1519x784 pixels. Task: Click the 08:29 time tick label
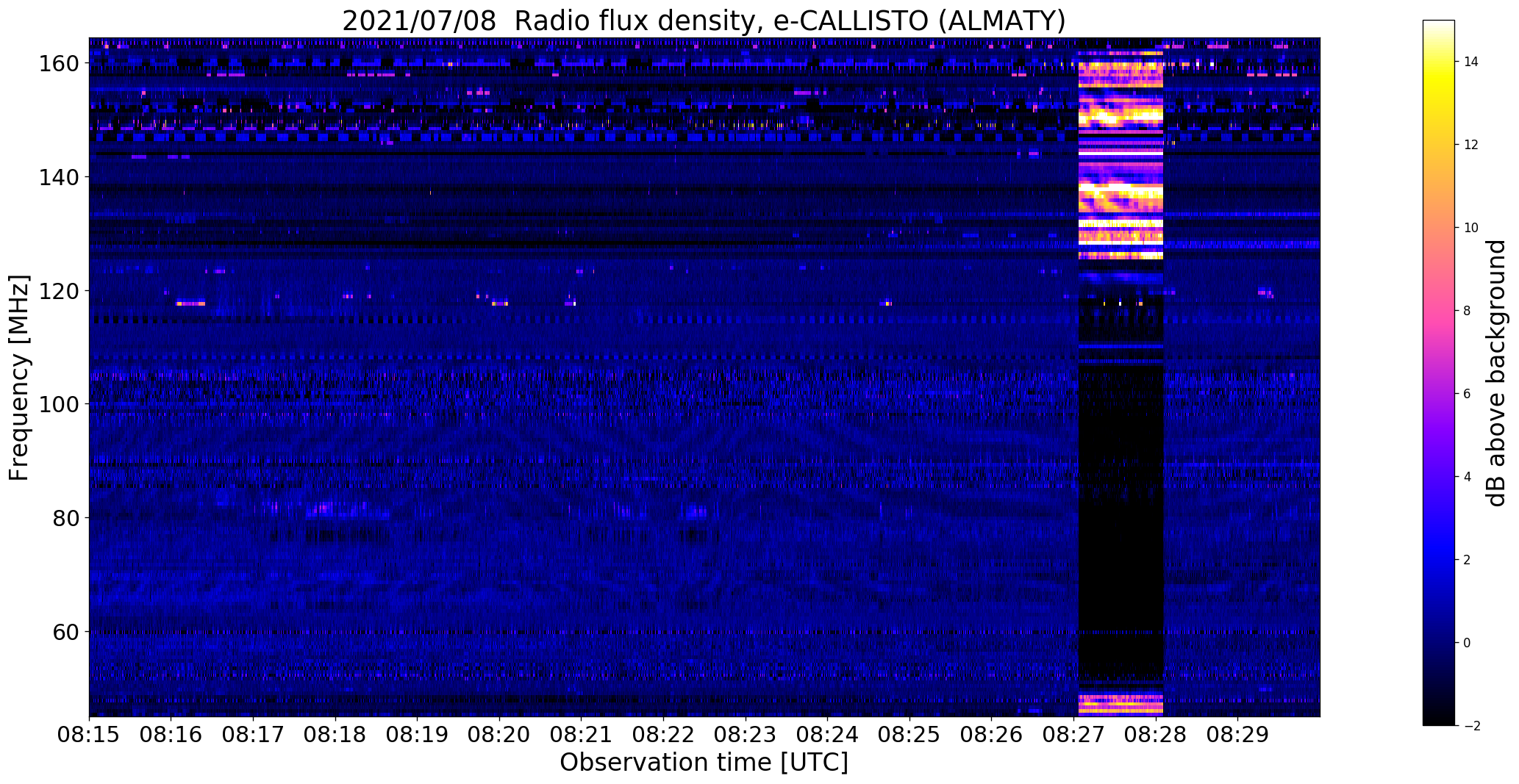(x=1237, y=735)
